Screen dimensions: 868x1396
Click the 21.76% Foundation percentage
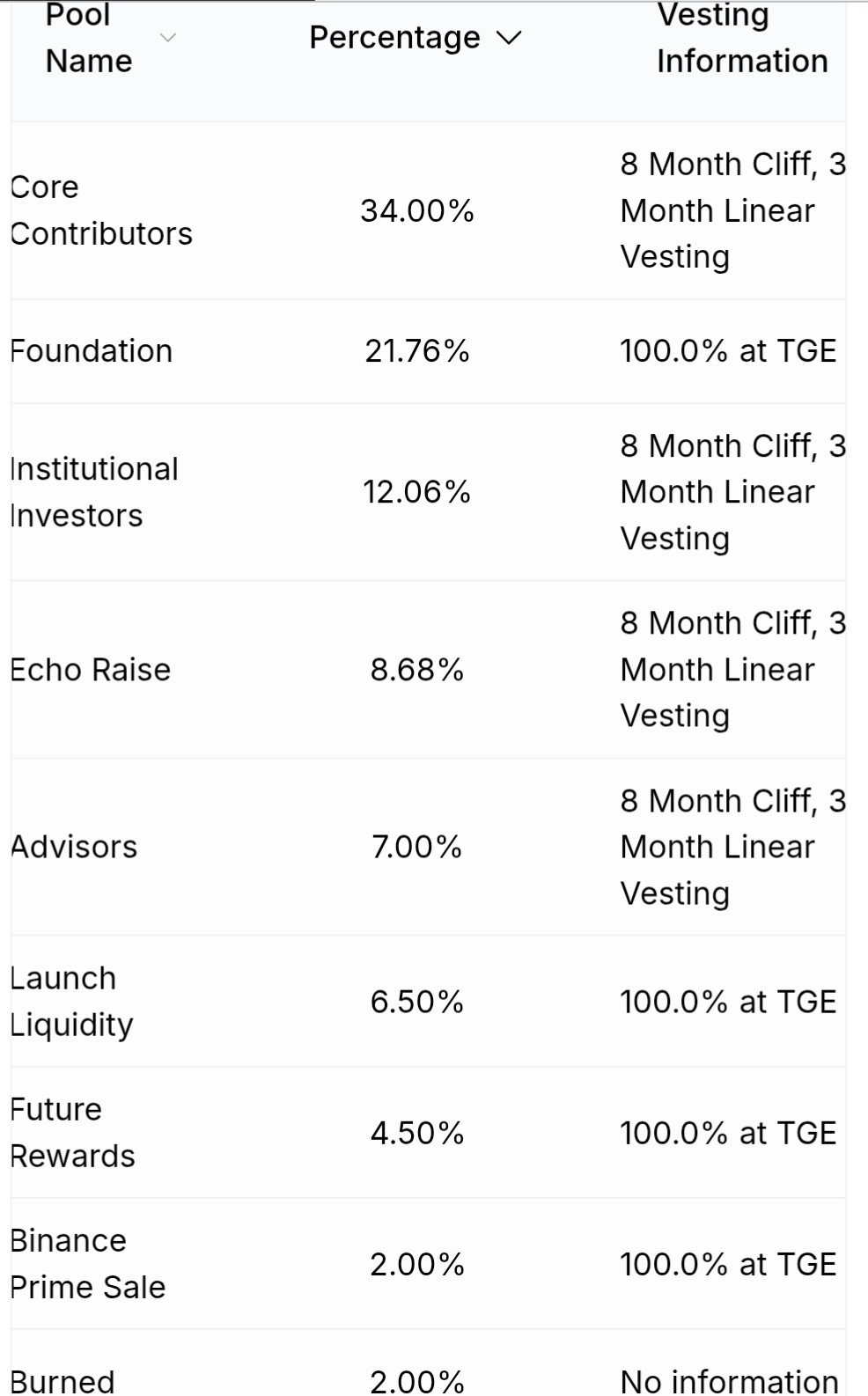(417, 351)
